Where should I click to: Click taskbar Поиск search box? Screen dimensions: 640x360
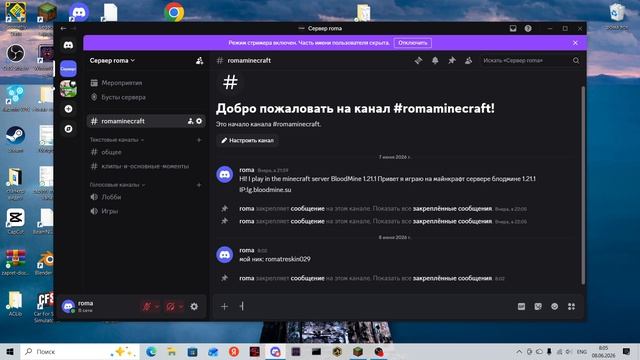[x=80, y=352]
